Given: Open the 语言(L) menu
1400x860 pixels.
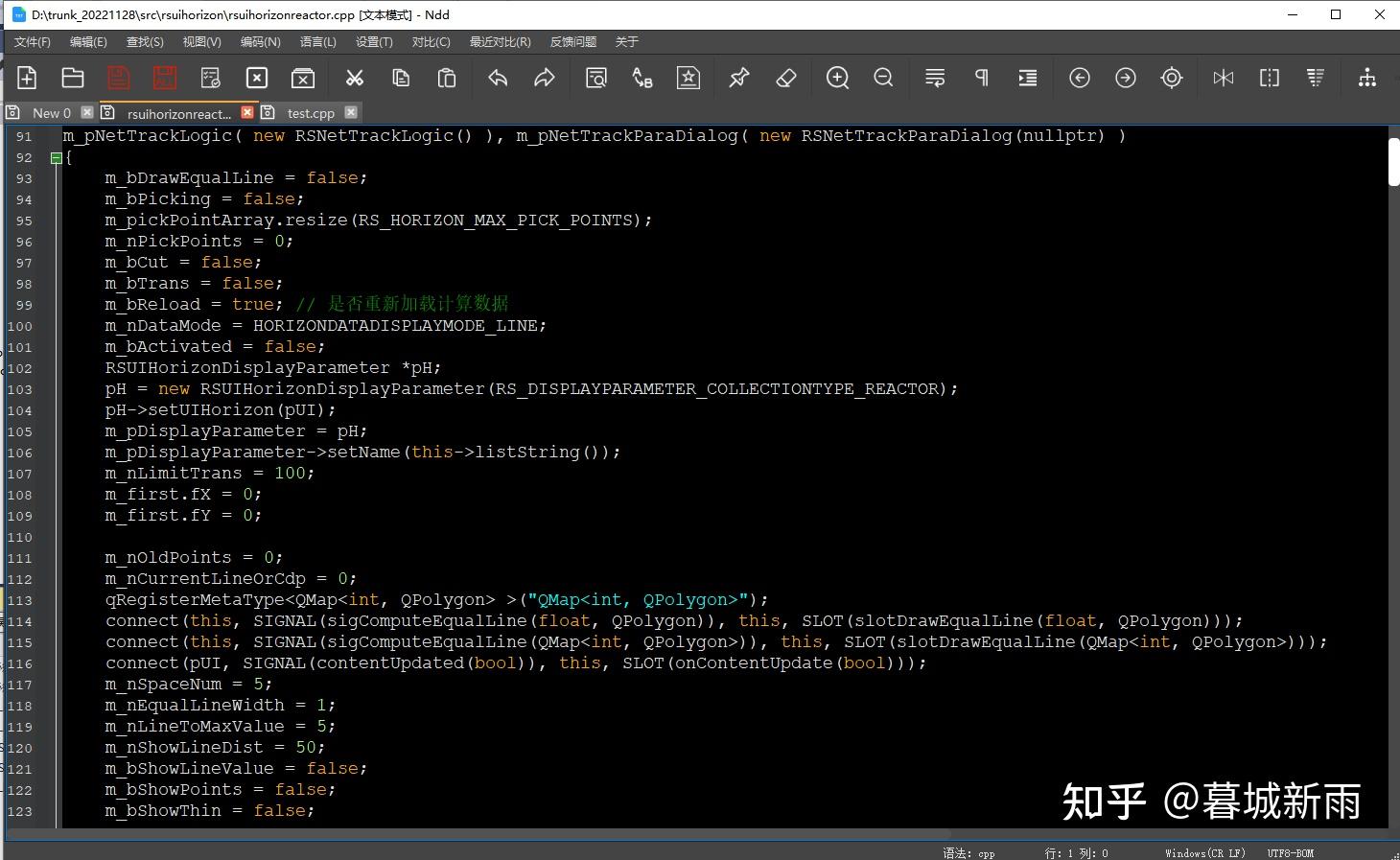Looking at the screenshot, I should click(318, 42).
